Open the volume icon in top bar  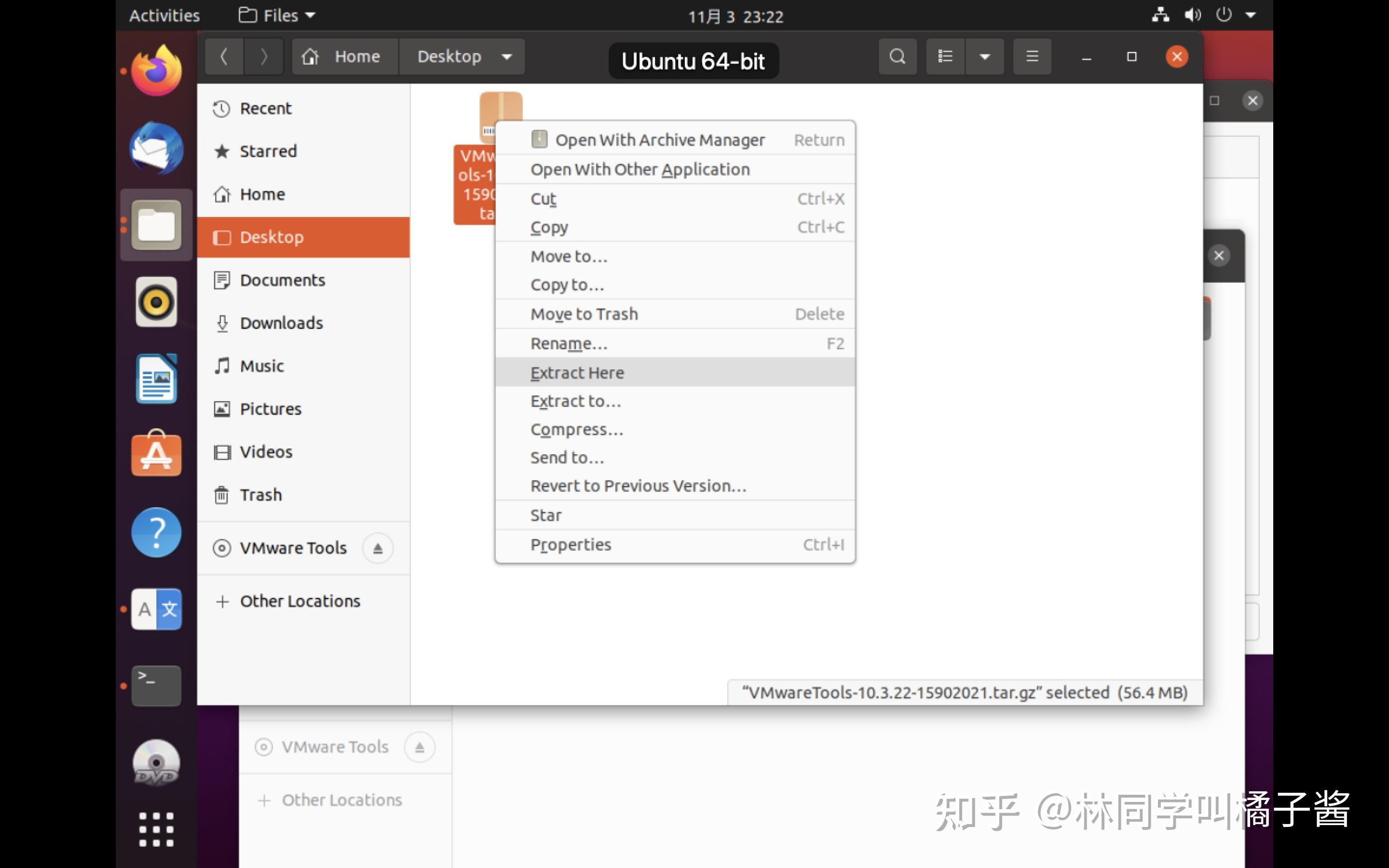(1193, 15)
